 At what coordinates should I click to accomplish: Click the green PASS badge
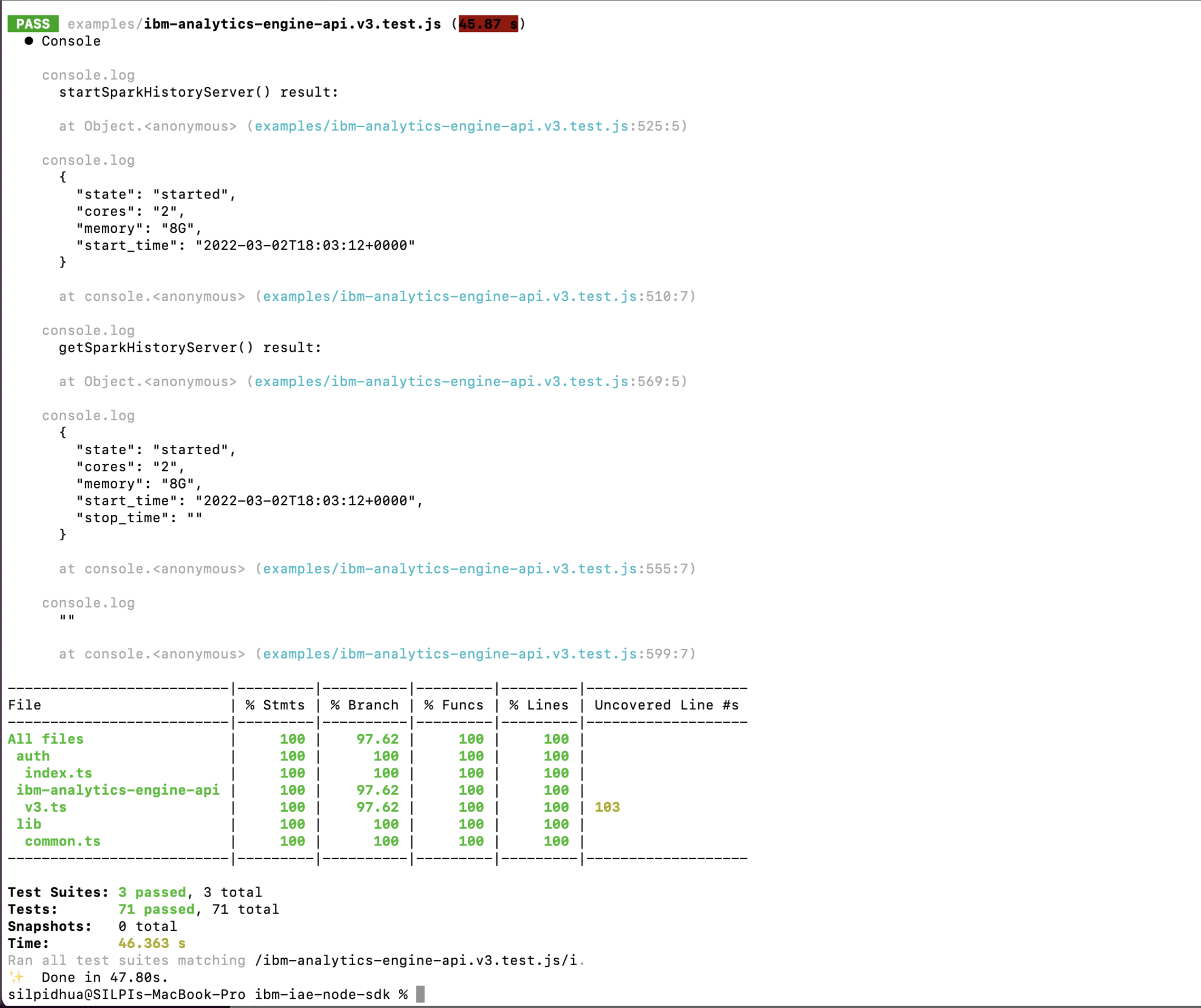(x=33, y=23)
